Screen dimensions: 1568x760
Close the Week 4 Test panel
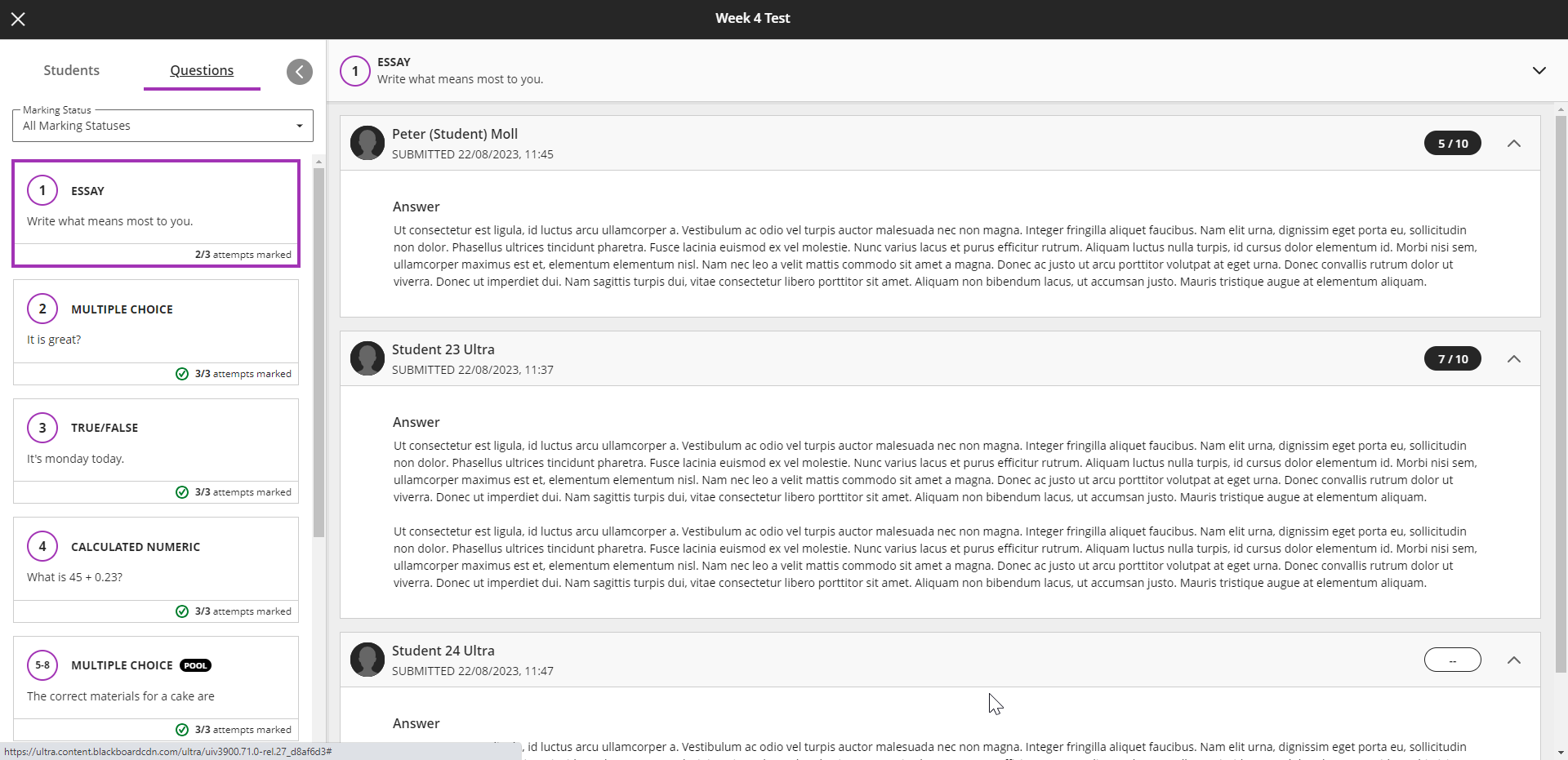coord(18,19)
